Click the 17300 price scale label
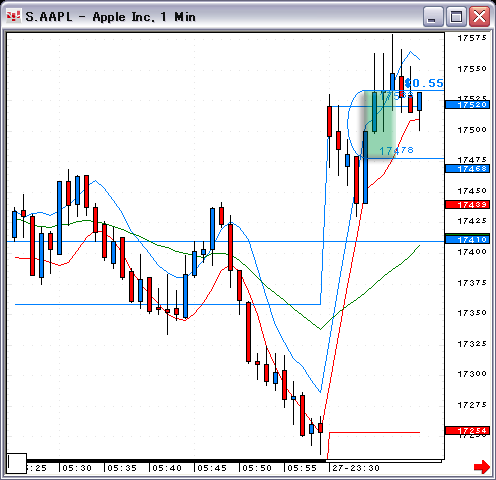Viewport: 496px width, 480px height. (x=472, y=374)
